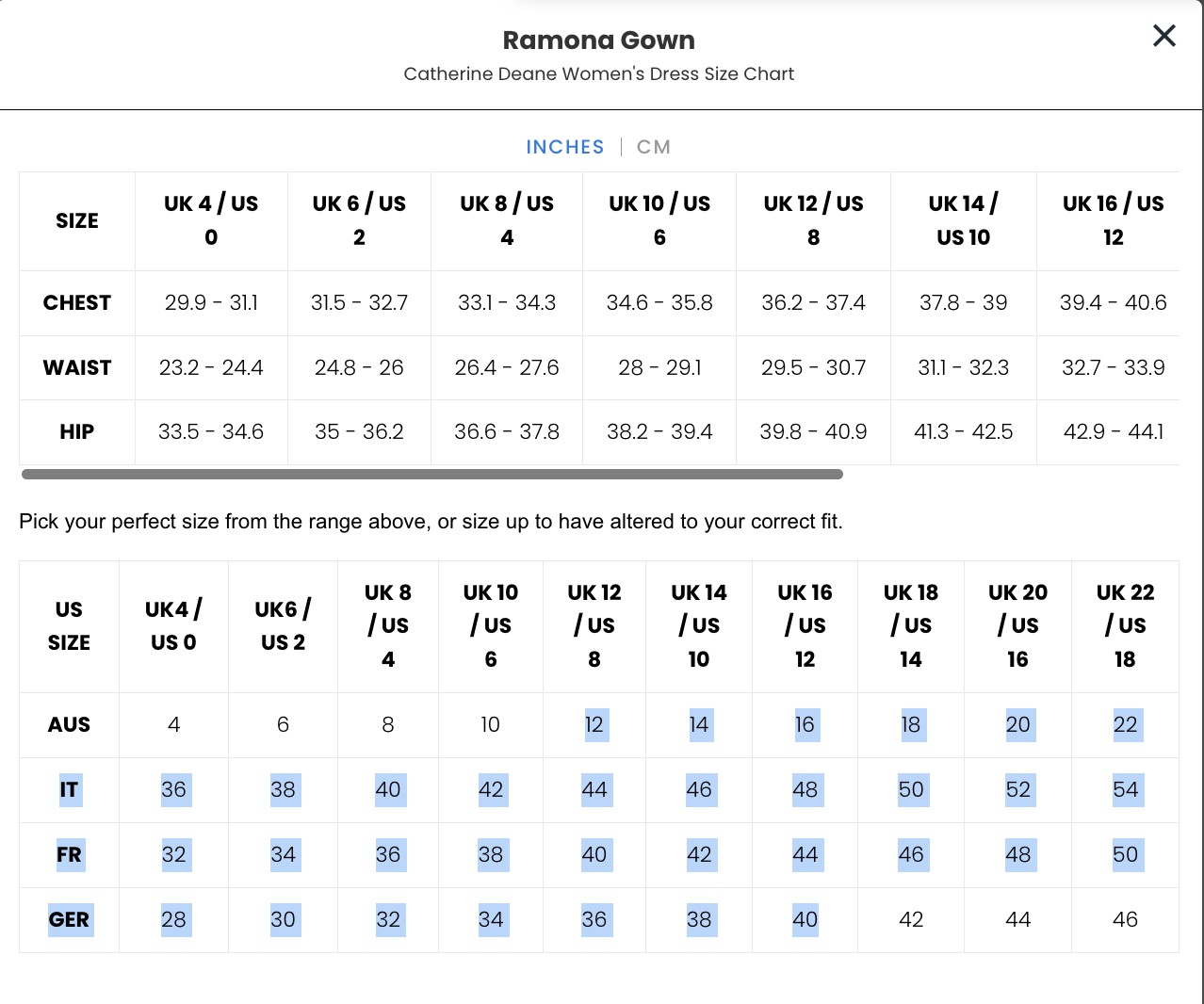Click waist value 28 - 29.1
The height and width of the screenshot is (1004, 1204).
[x=659, y=367]
